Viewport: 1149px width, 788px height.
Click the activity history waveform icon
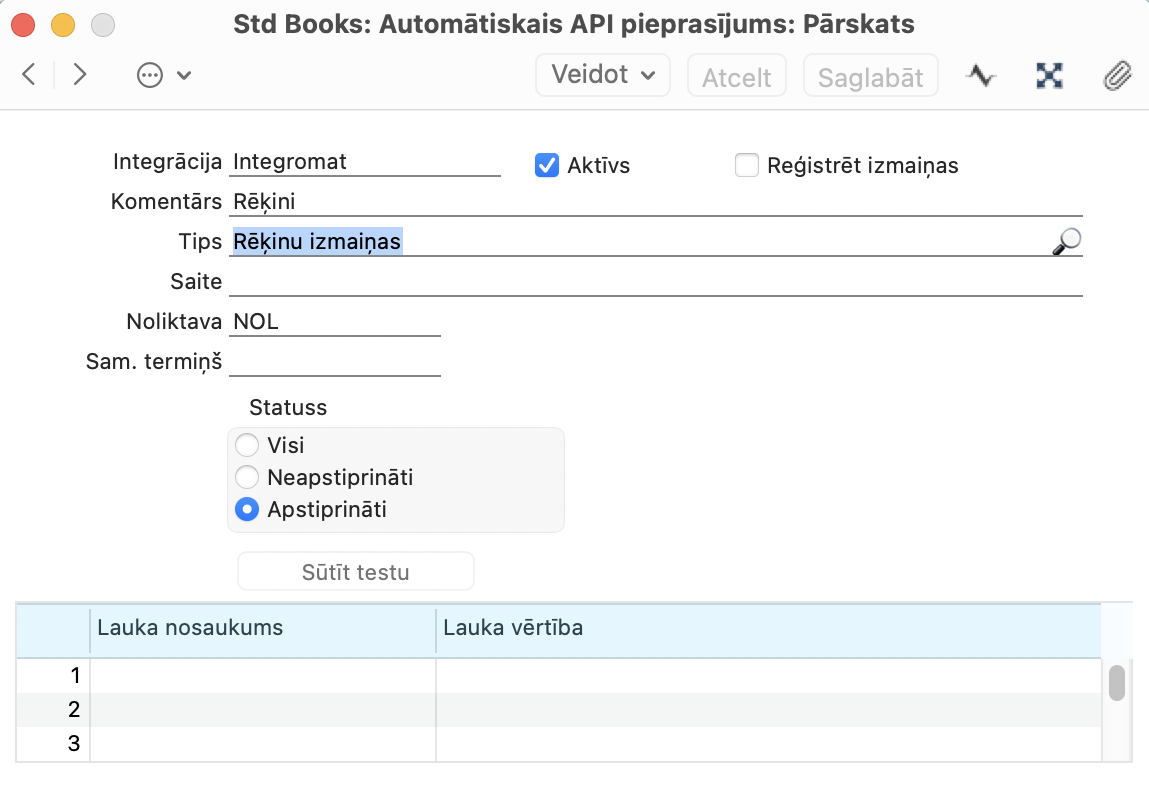click(x=981, y=76)
